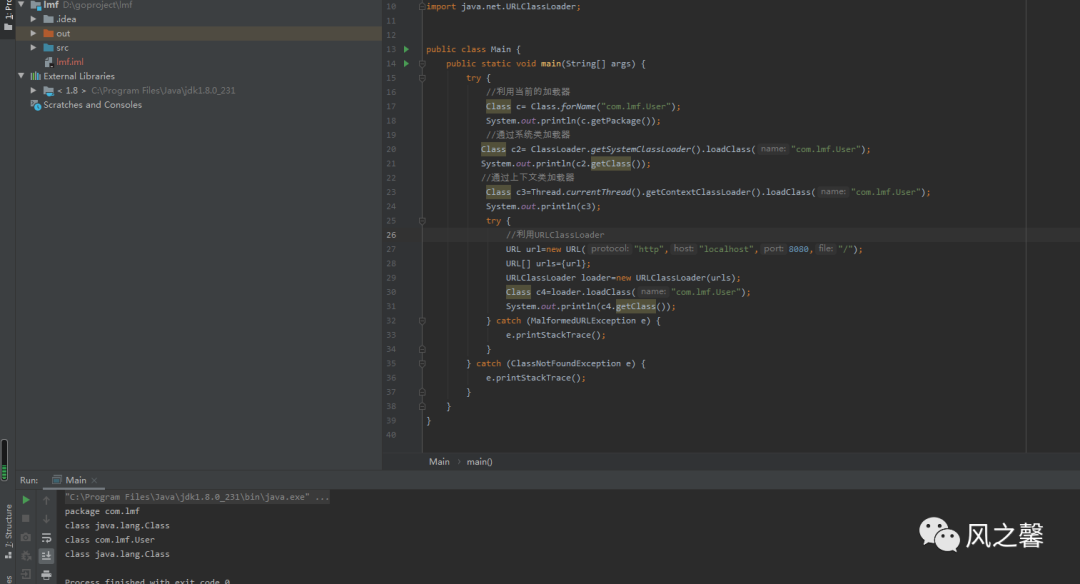Click the bug Attach Debugger icon

click(26, 556)
